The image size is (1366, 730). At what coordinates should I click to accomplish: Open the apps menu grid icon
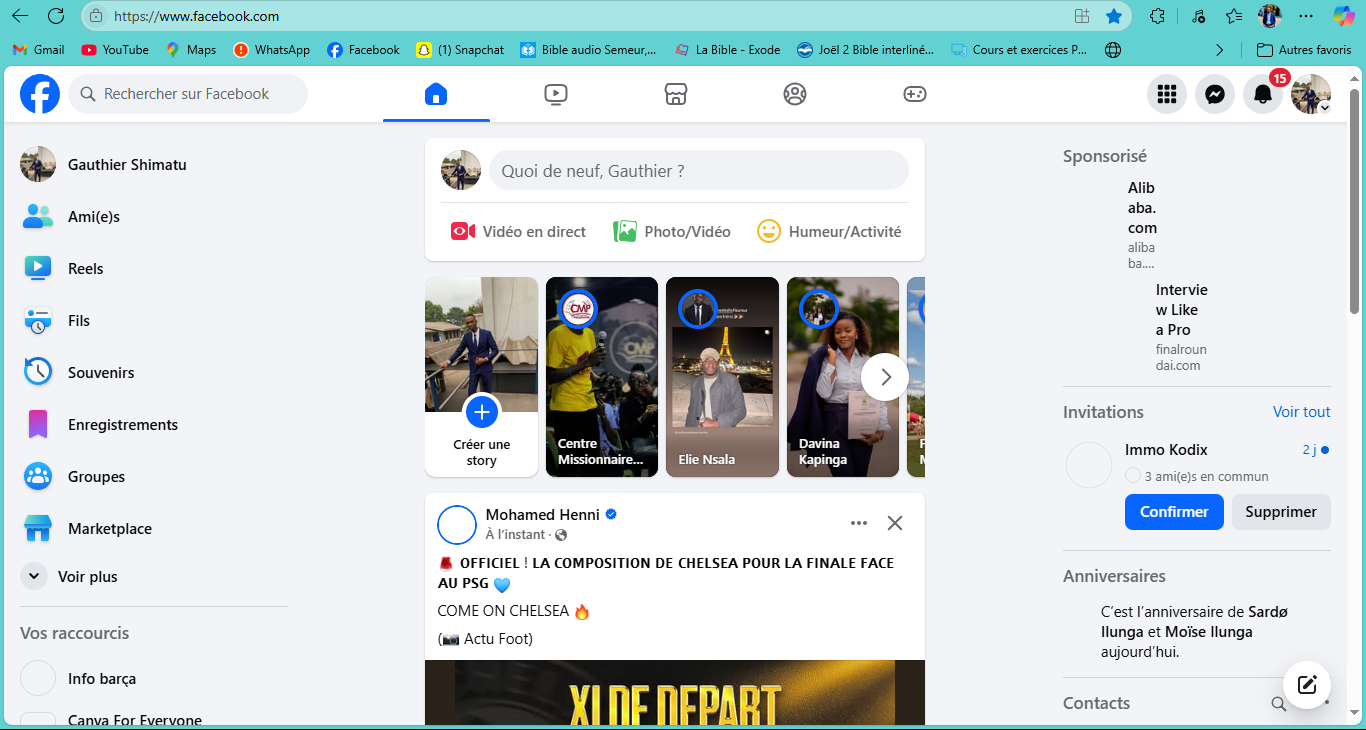1166,93
